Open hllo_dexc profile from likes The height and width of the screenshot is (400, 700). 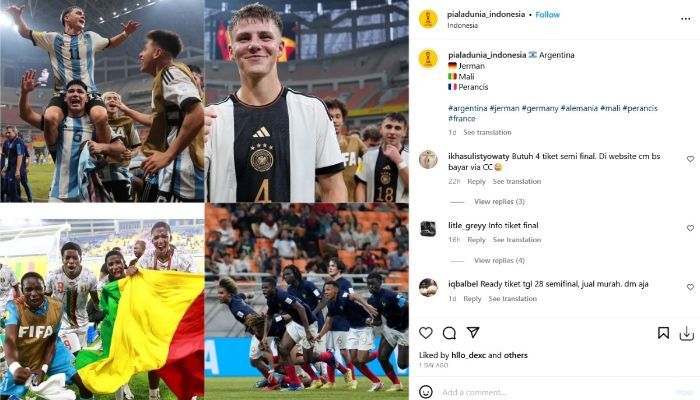(x=468, y=355)
